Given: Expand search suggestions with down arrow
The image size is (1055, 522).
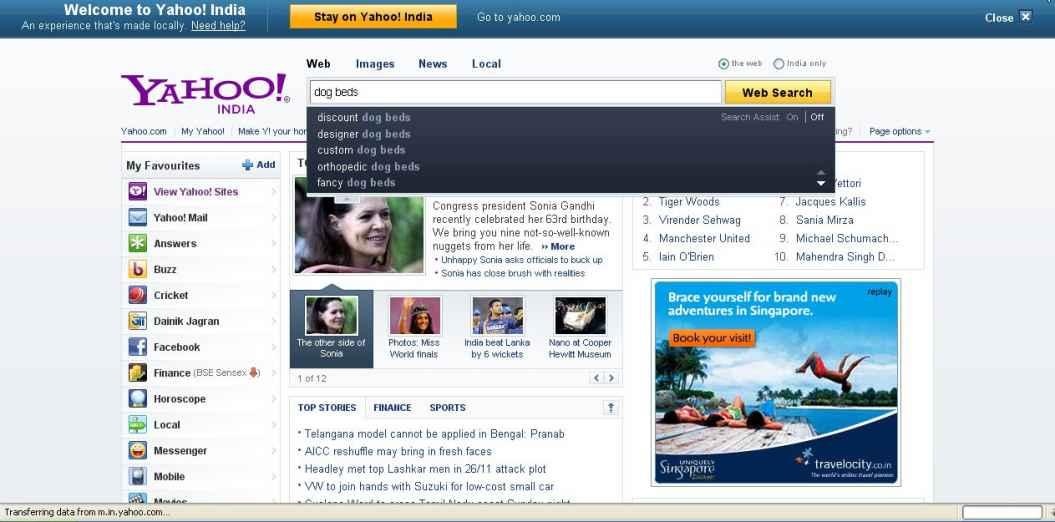Looking at the screenshot, I should (x=821, y=184).
